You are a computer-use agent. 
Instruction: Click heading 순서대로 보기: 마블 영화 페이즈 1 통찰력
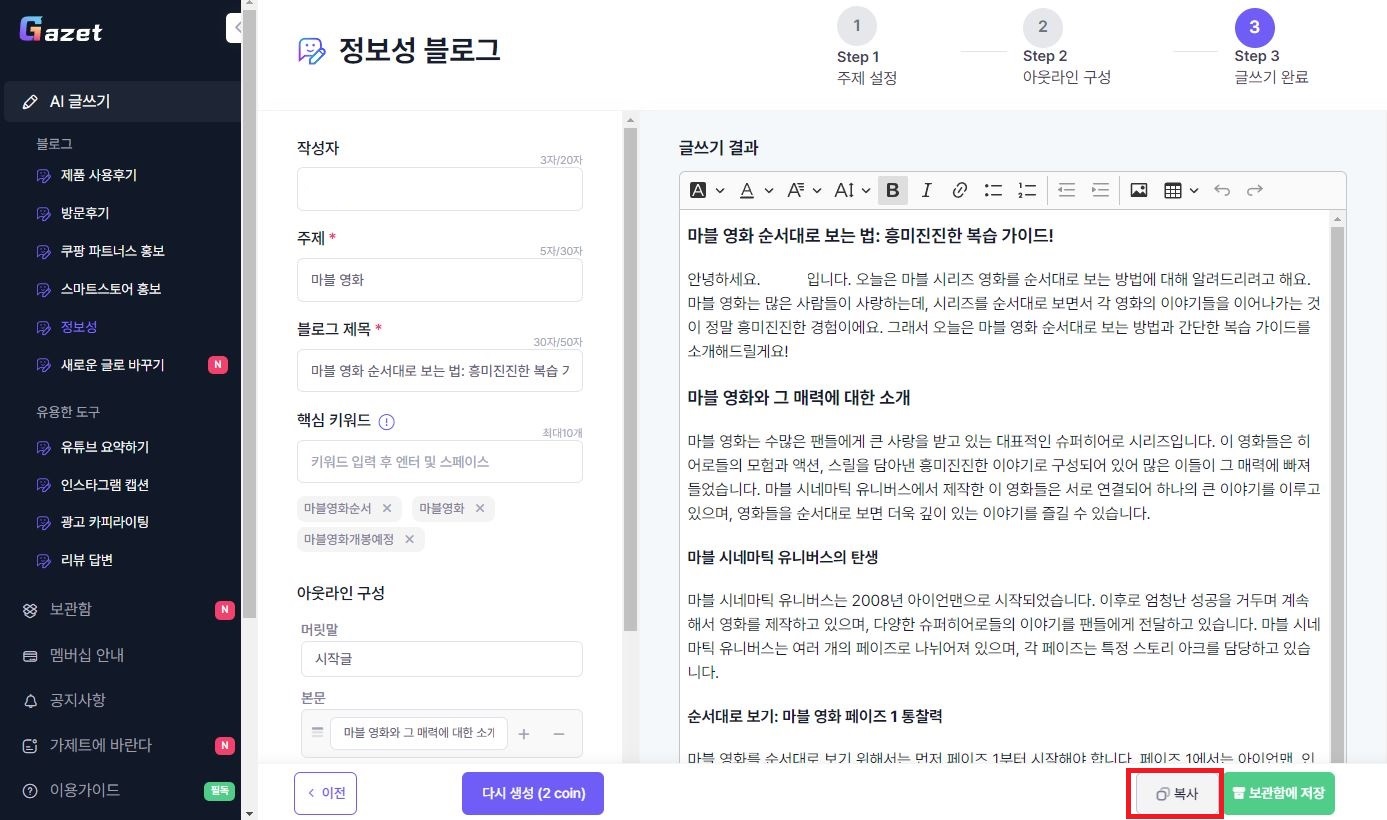click(x=815, y=716)
